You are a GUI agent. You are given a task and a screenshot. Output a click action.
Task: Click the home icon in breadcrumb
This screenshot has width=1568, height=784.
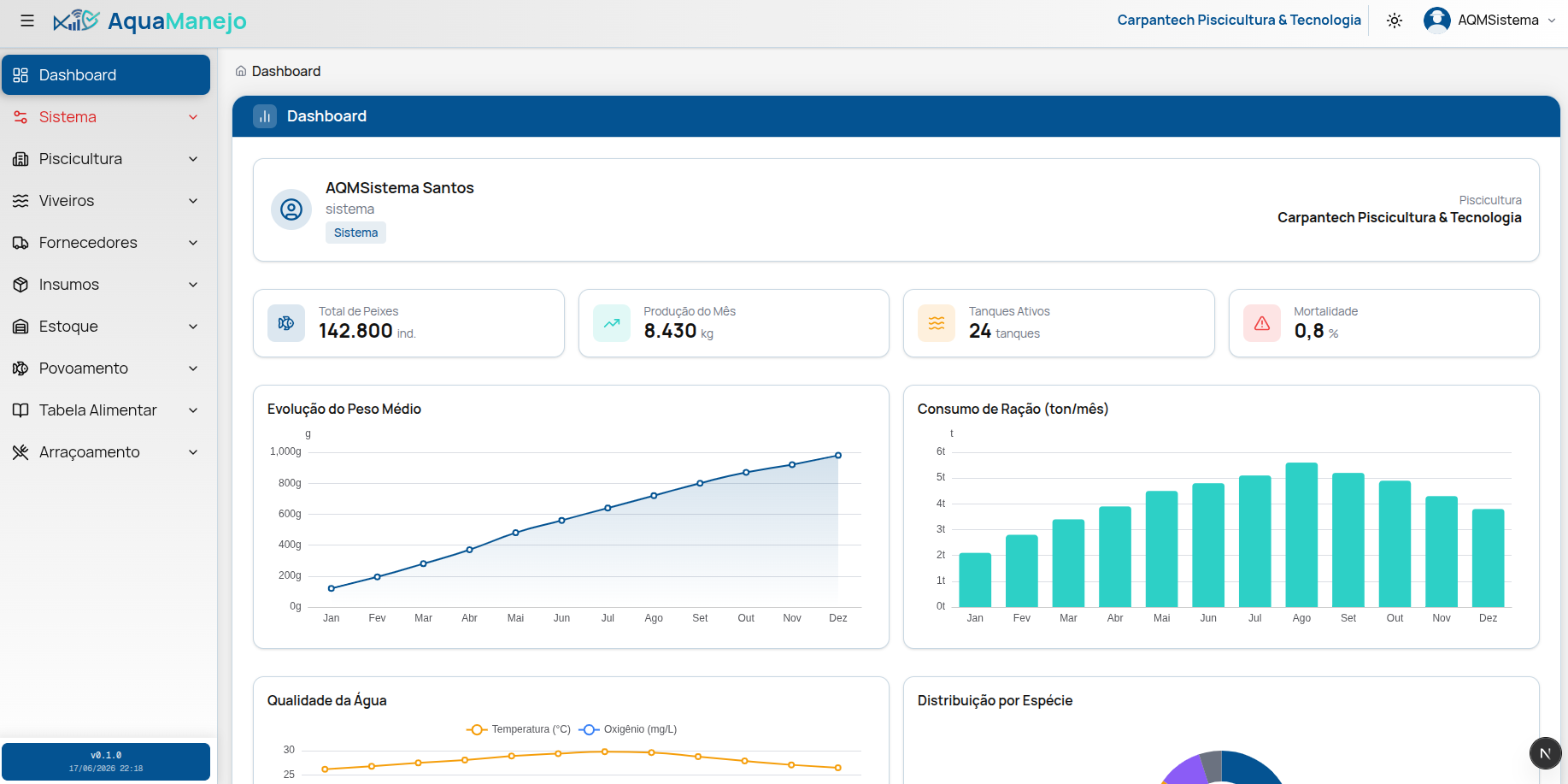coord(241,71)
